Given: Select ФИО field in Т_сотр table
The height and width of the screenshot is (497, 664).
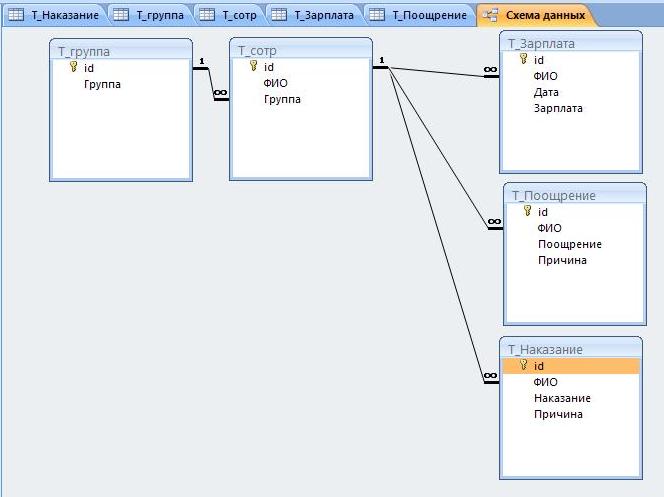Looking at the screenshot, I should (301, 83).
